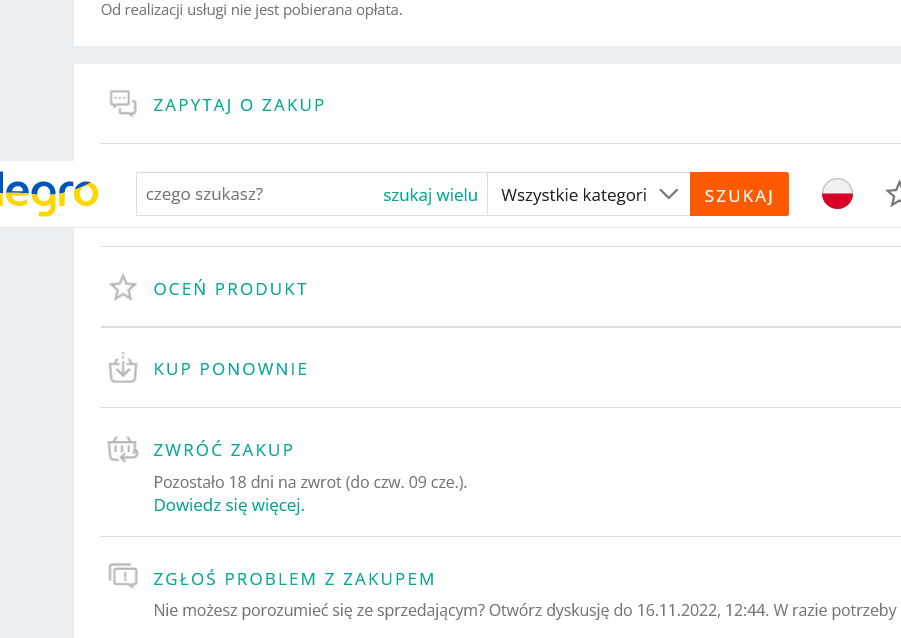Click the chevron arrow in category selector
The image size is (901, 638).
pos(669,194)
